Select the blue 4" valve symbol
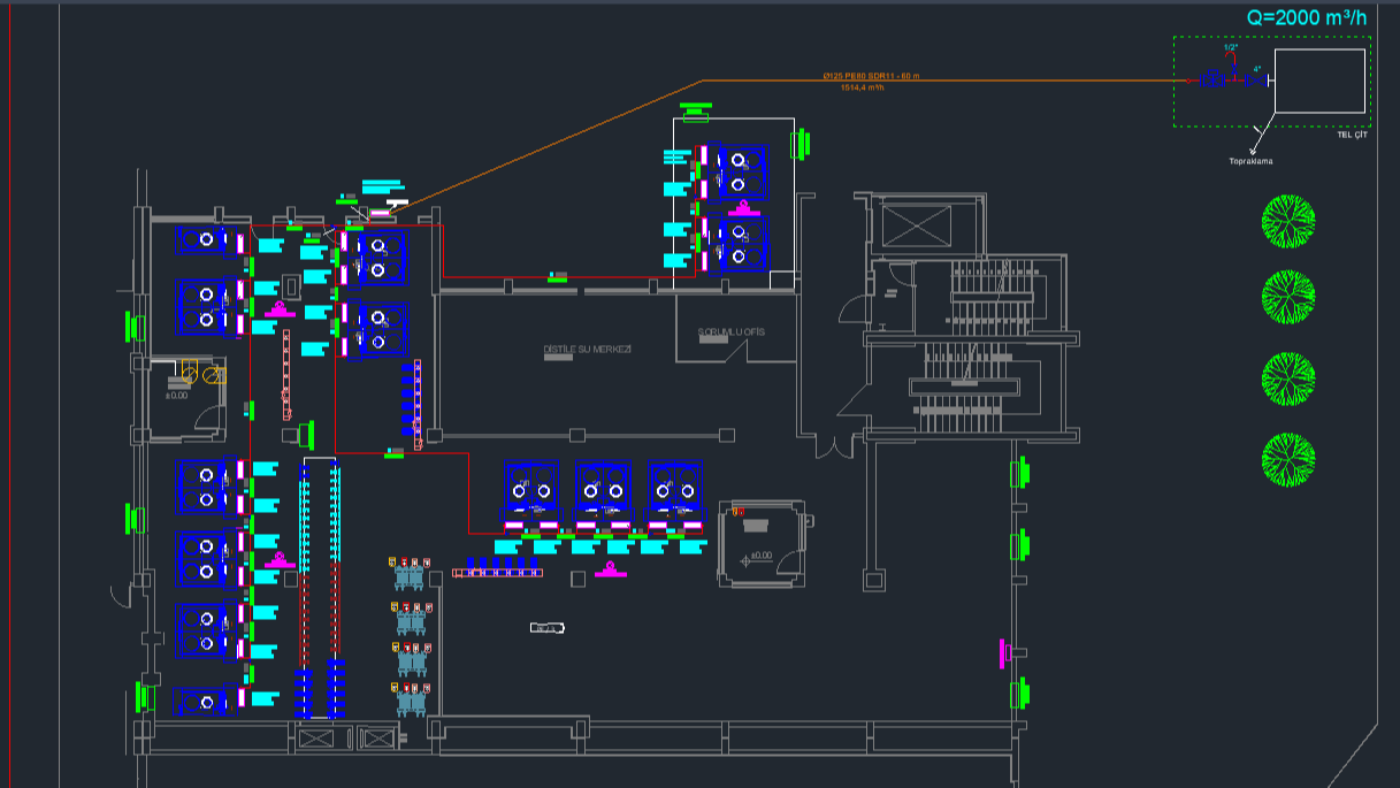This screenshot has height=788, width=1400. [x=1254, y=80]
